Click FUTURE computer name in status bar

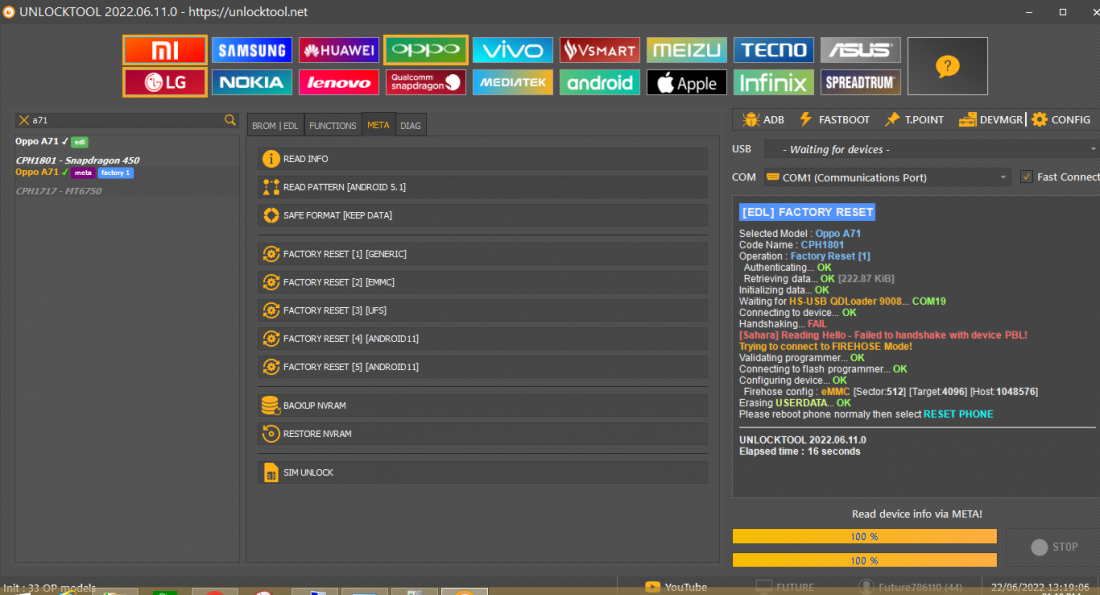785,587
